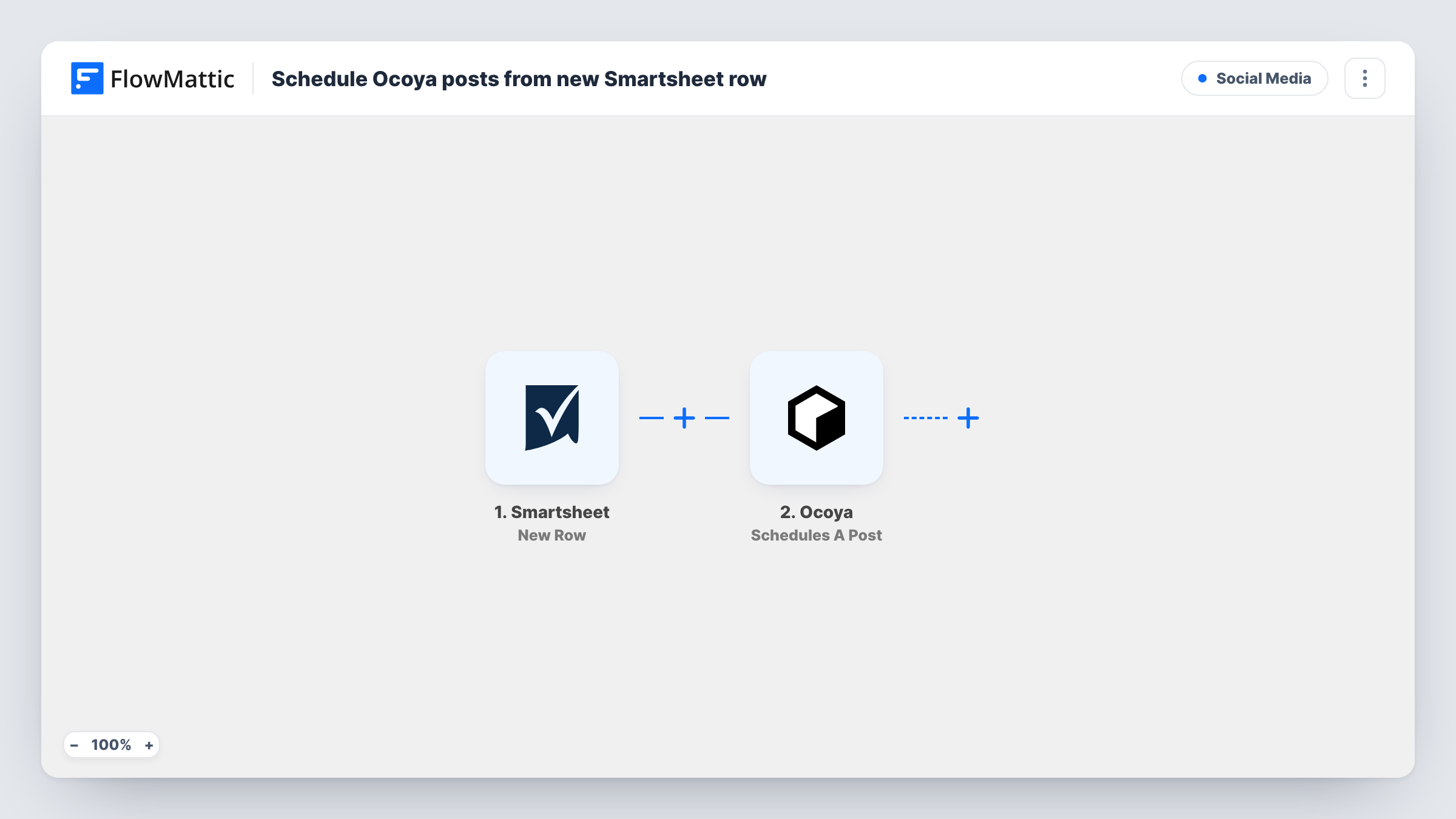Click the FlowMattic logo
The width and height of the screenshot is (1456, 819).
pyautogui.click(x=152, y=78)
